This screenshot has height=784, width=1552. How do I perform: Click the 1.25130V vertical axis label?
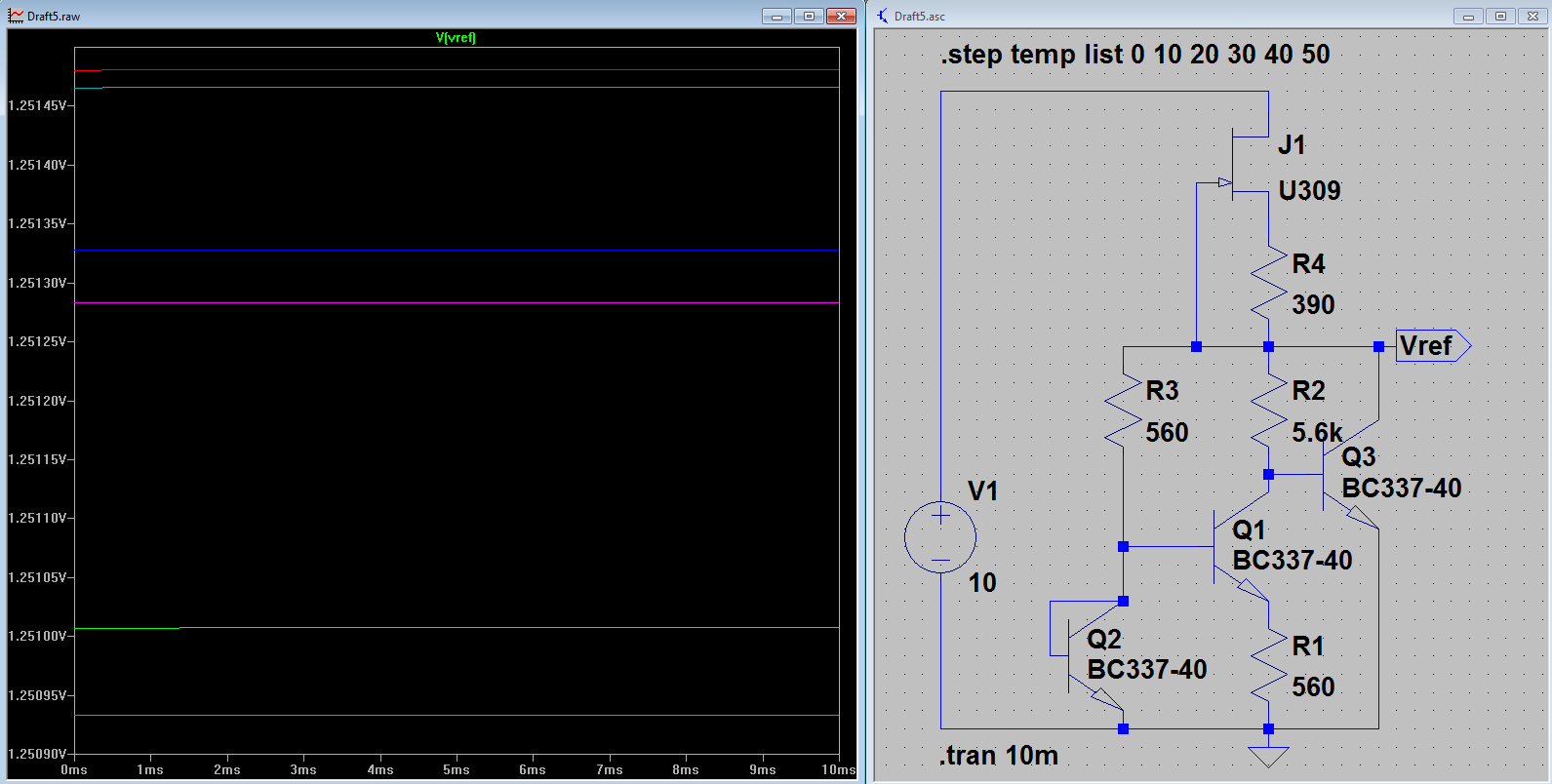pyautogui.click(x=37, y=283)
